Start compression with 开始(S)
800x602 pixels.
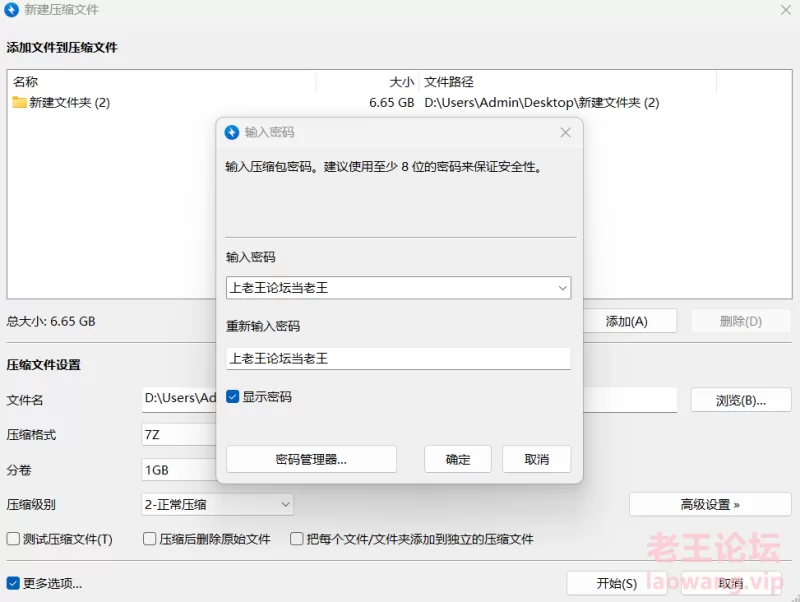[617, 583]
